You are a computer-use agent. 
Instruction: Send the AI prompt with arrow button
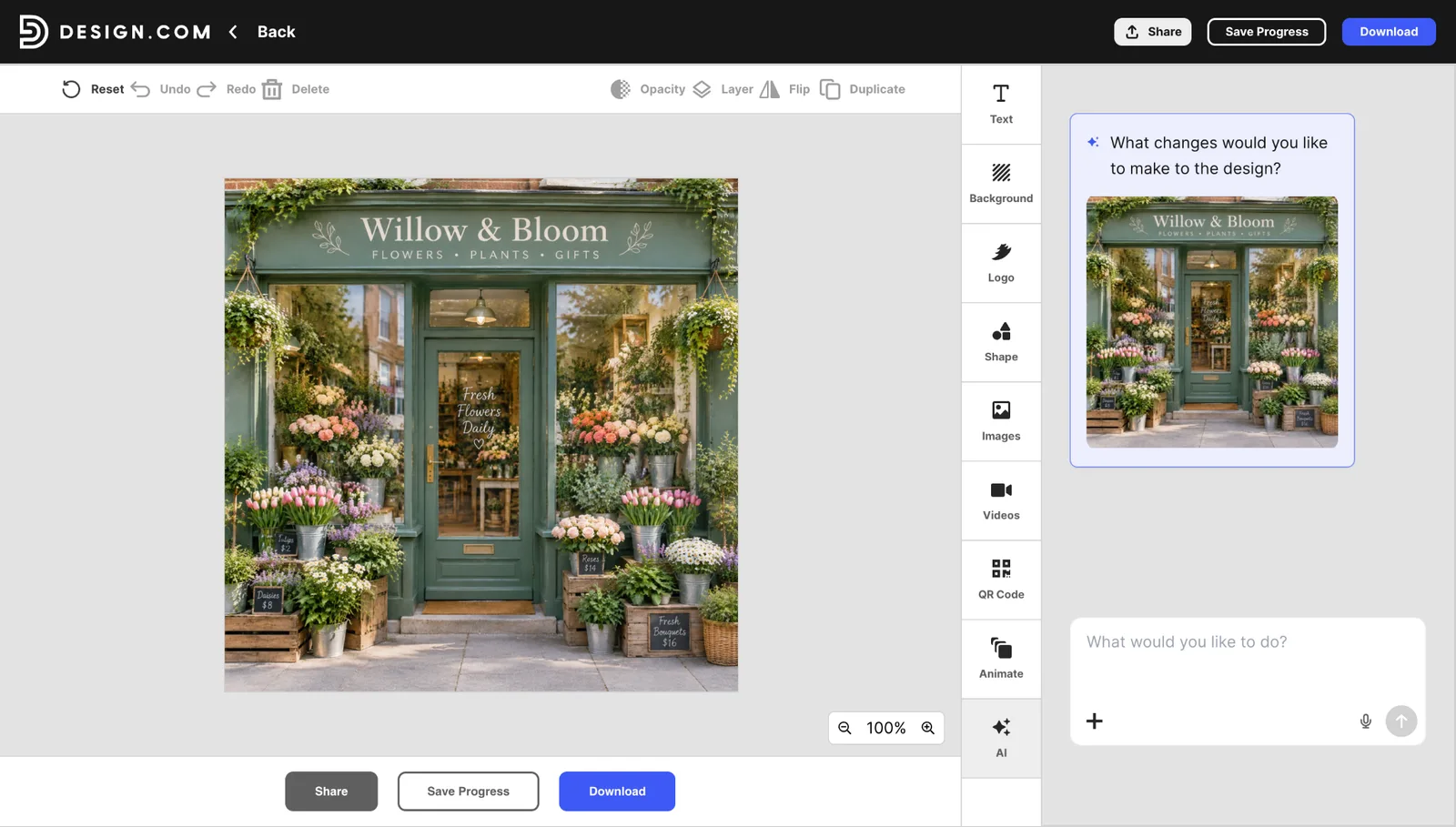click(1401, 721)
